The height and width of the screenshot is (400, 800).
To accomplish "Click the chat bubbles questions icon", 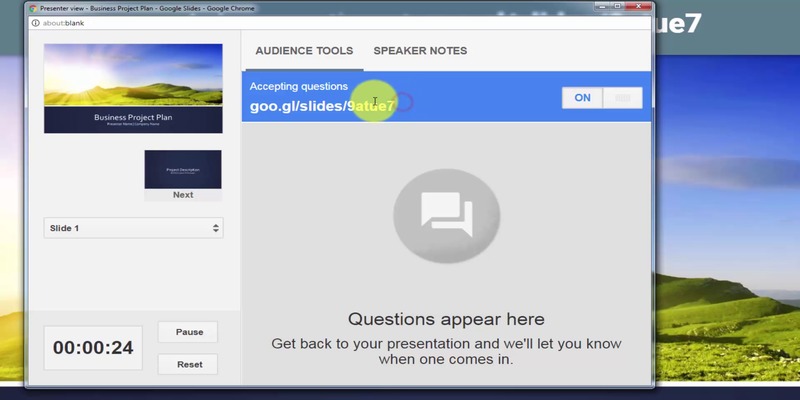I will click(x=446, y=209).
